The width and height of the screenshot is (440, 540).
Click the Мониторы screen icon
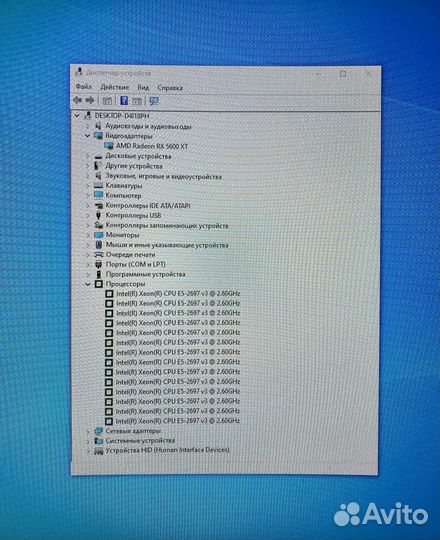pyautogui.click(x=99, y=235)
